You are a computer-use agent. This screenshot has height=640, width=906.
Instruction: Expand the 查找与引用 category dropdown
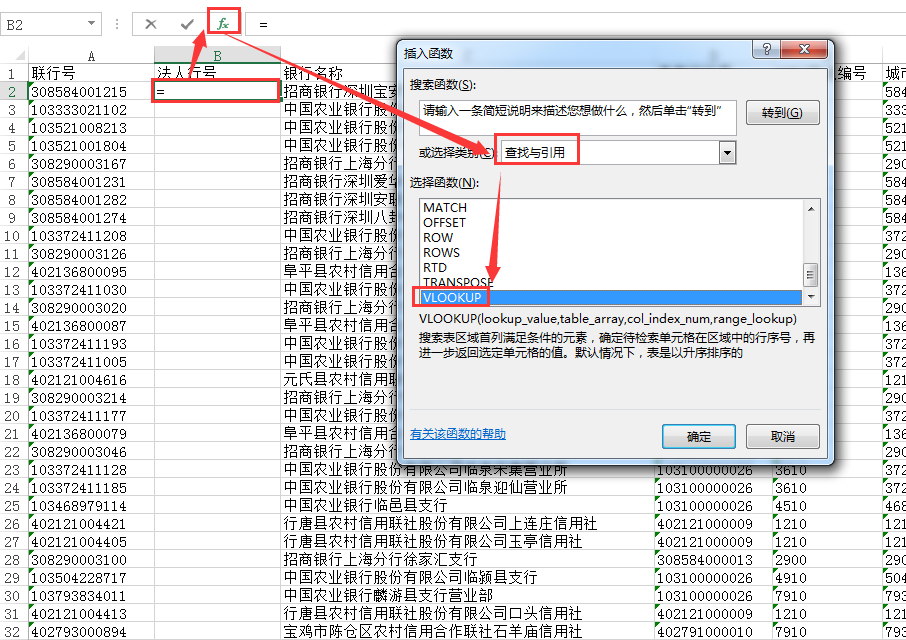click(x=727, y=152)
